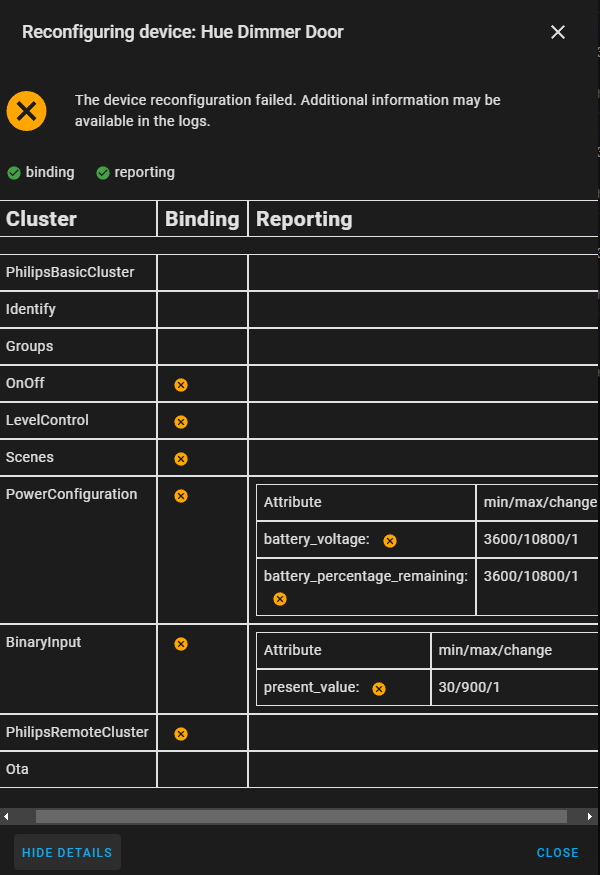Click the BinaryInput binding error icon
600x875 pixels.
181,643
